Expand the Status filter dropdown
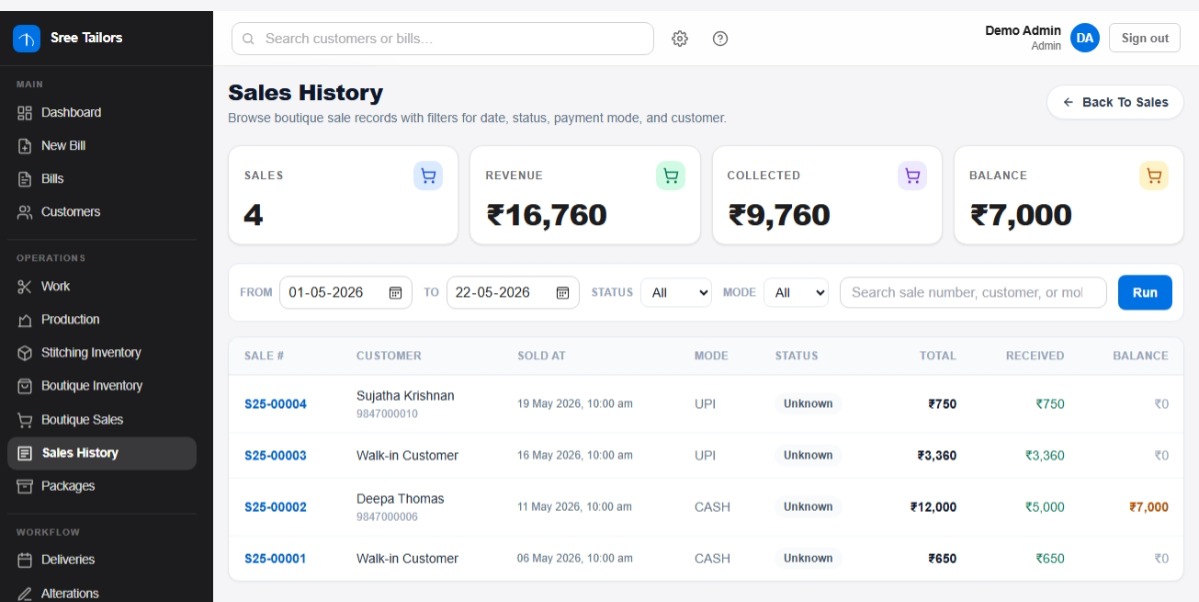Image resolution: width=1199 pixels, height=602 pixels. (676, 292)
